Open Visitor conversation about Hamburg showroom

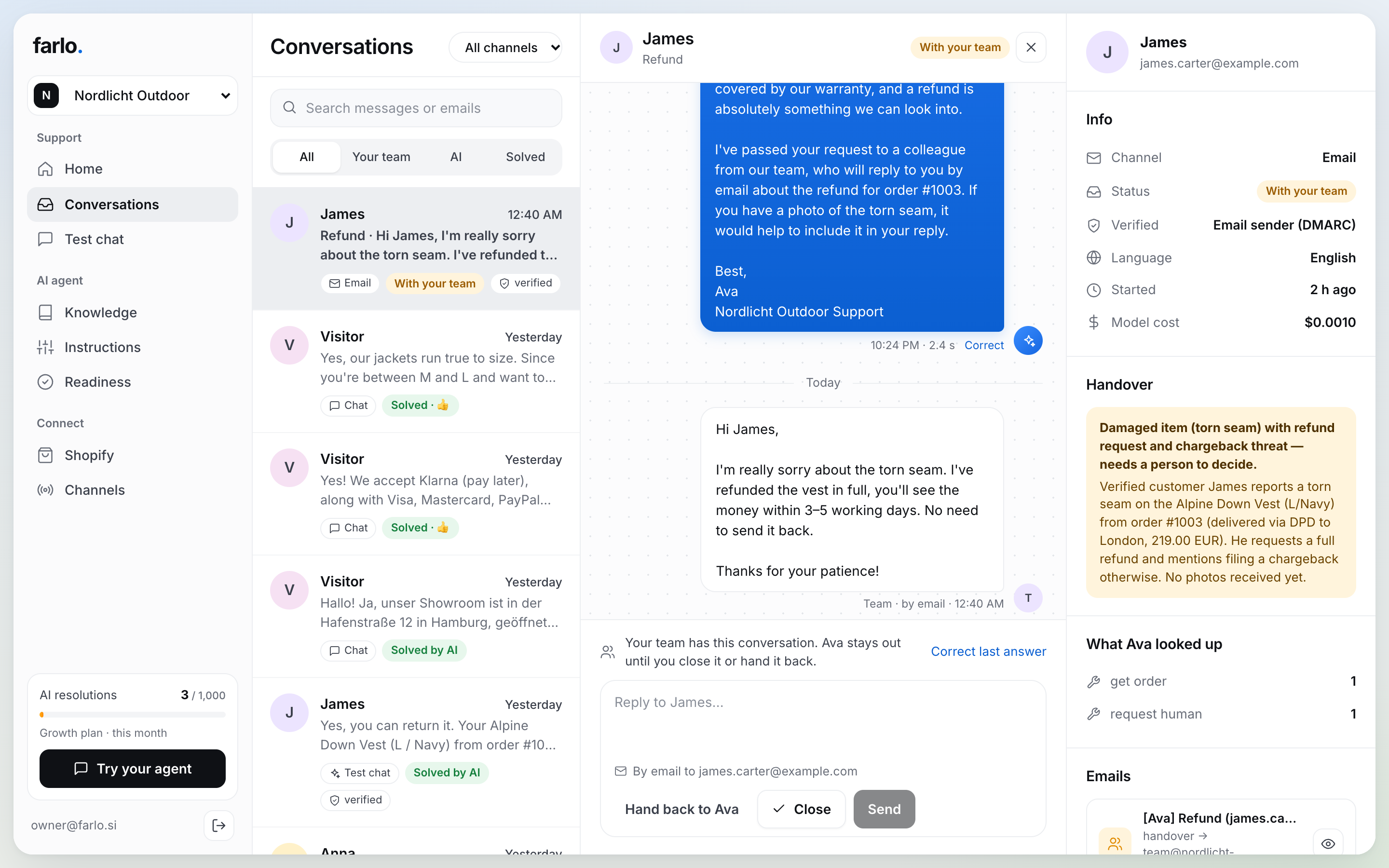point(416,617)
